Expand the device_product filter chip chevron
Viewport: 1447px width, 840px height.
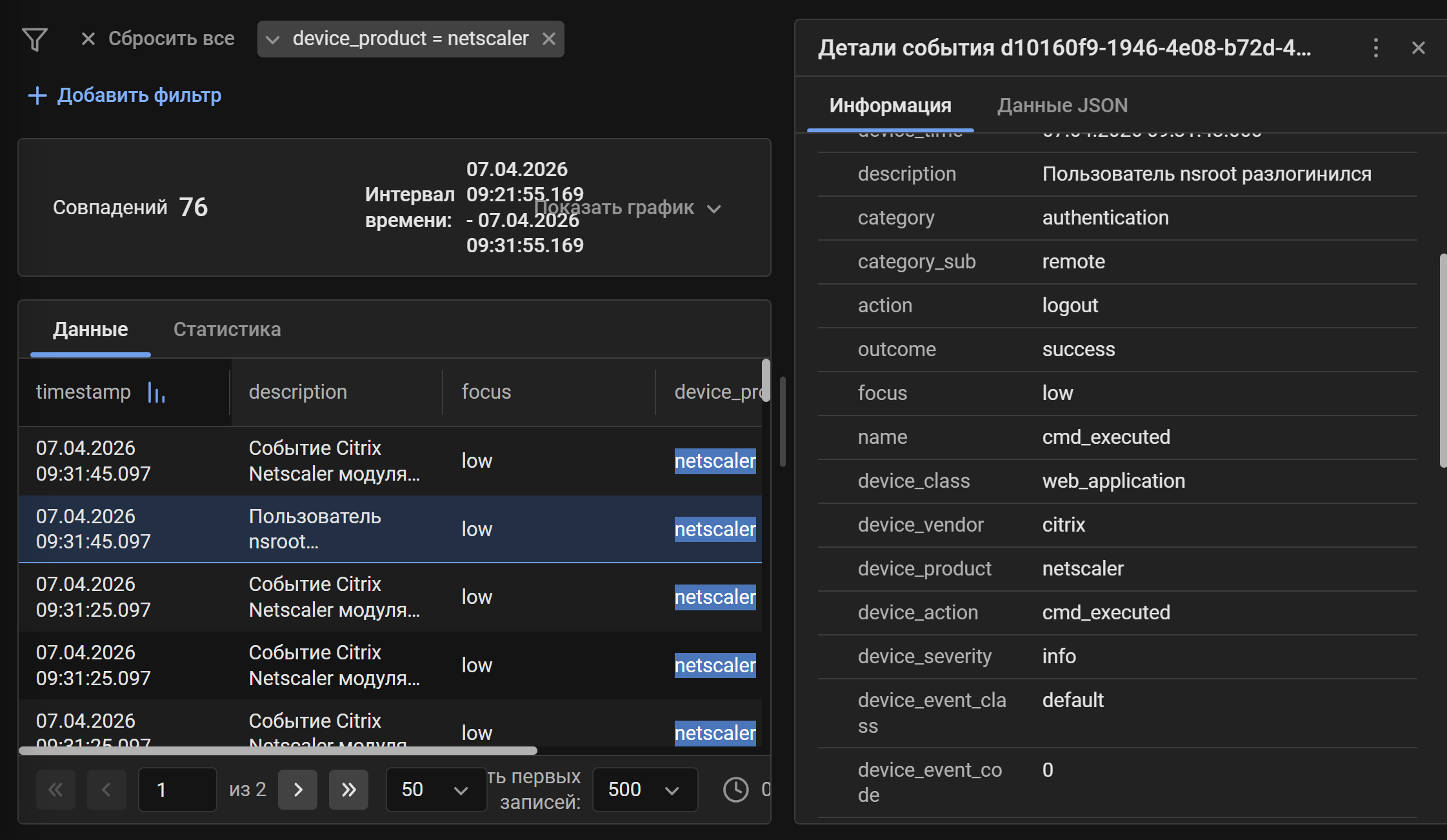click(x=273, y=39)
